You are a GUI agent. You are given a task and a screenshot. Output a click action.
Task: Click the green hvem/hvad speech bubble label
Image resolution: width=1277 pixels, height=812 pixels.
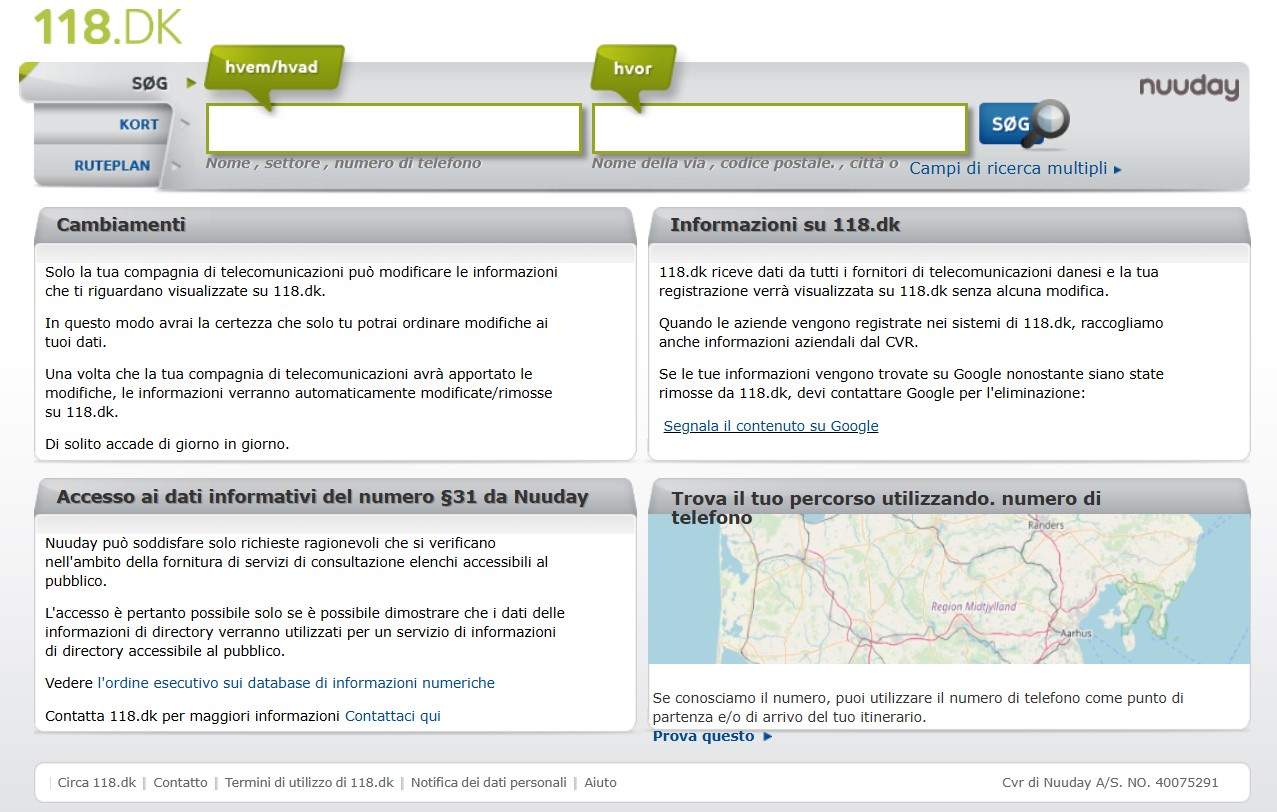(x=275, y=72)
